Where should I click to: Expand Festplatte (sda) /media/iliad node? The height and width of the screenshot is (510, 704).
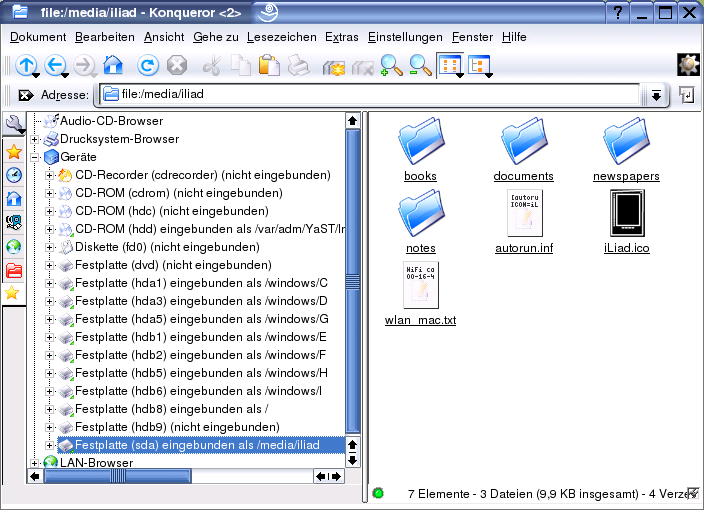coord(49,445)
